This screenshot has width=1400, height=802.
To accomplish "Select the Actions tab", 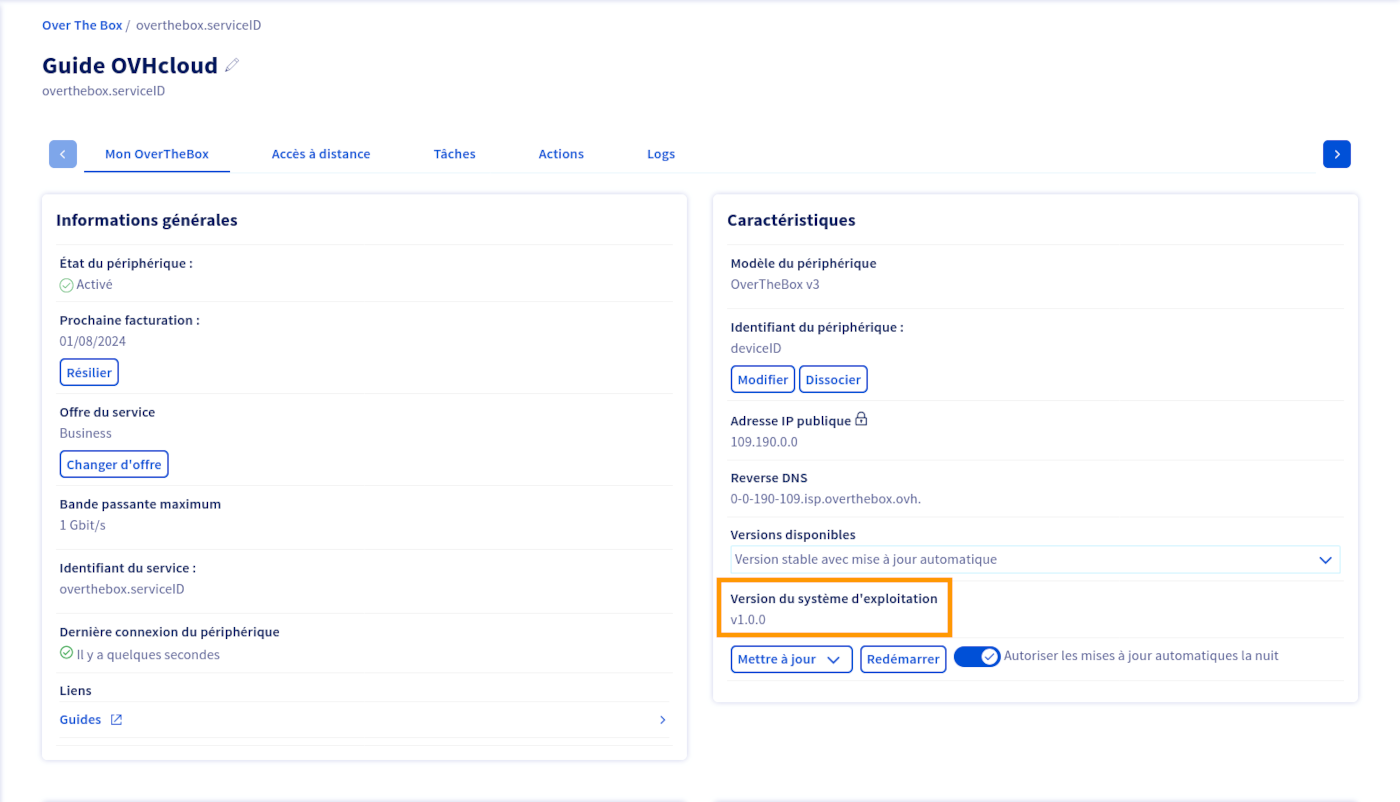I will coord(561,154).
